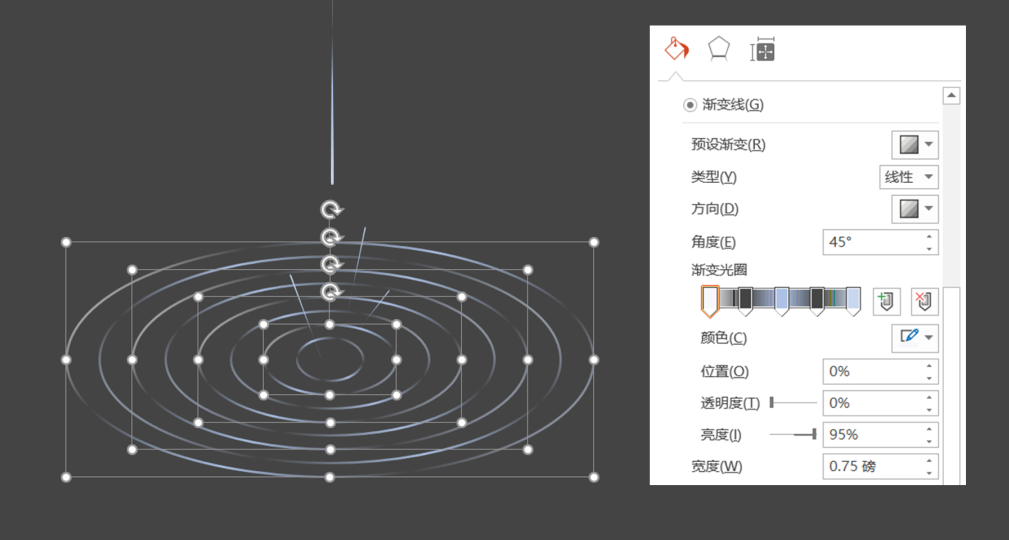1009x540 pixels.
Task: Increase the 亮度 brightness value
Action: [929, 430]
